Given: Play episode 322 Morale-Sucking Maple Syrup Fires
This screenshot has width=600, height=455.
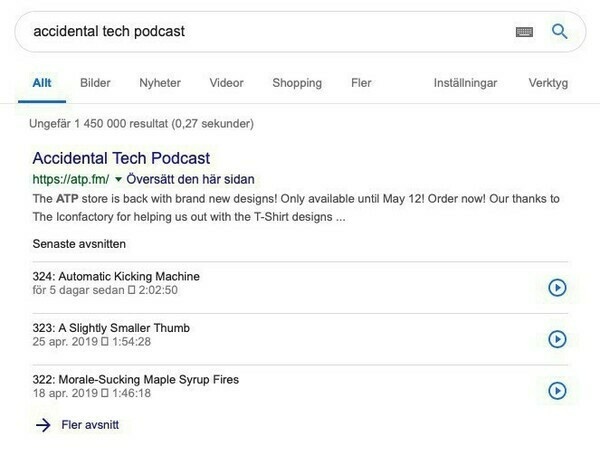Looking at the screenshot, I should [557, 390].
